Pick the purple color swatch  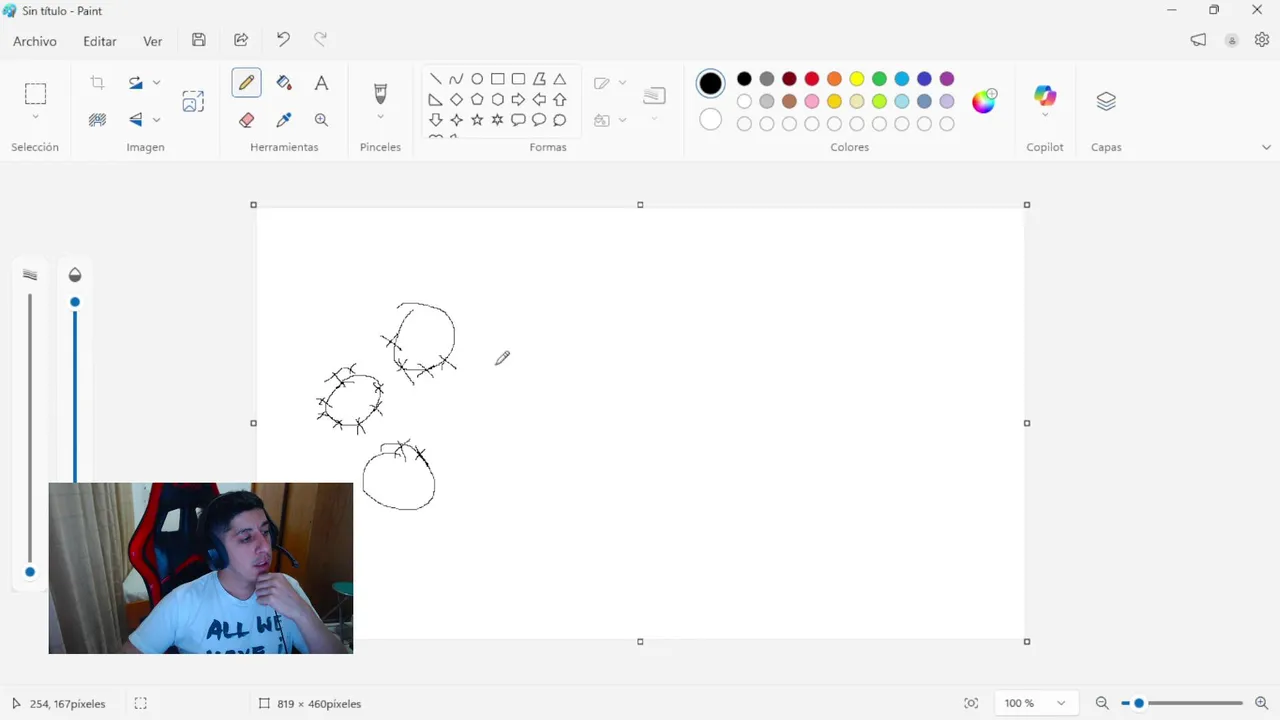click(947, 79)
